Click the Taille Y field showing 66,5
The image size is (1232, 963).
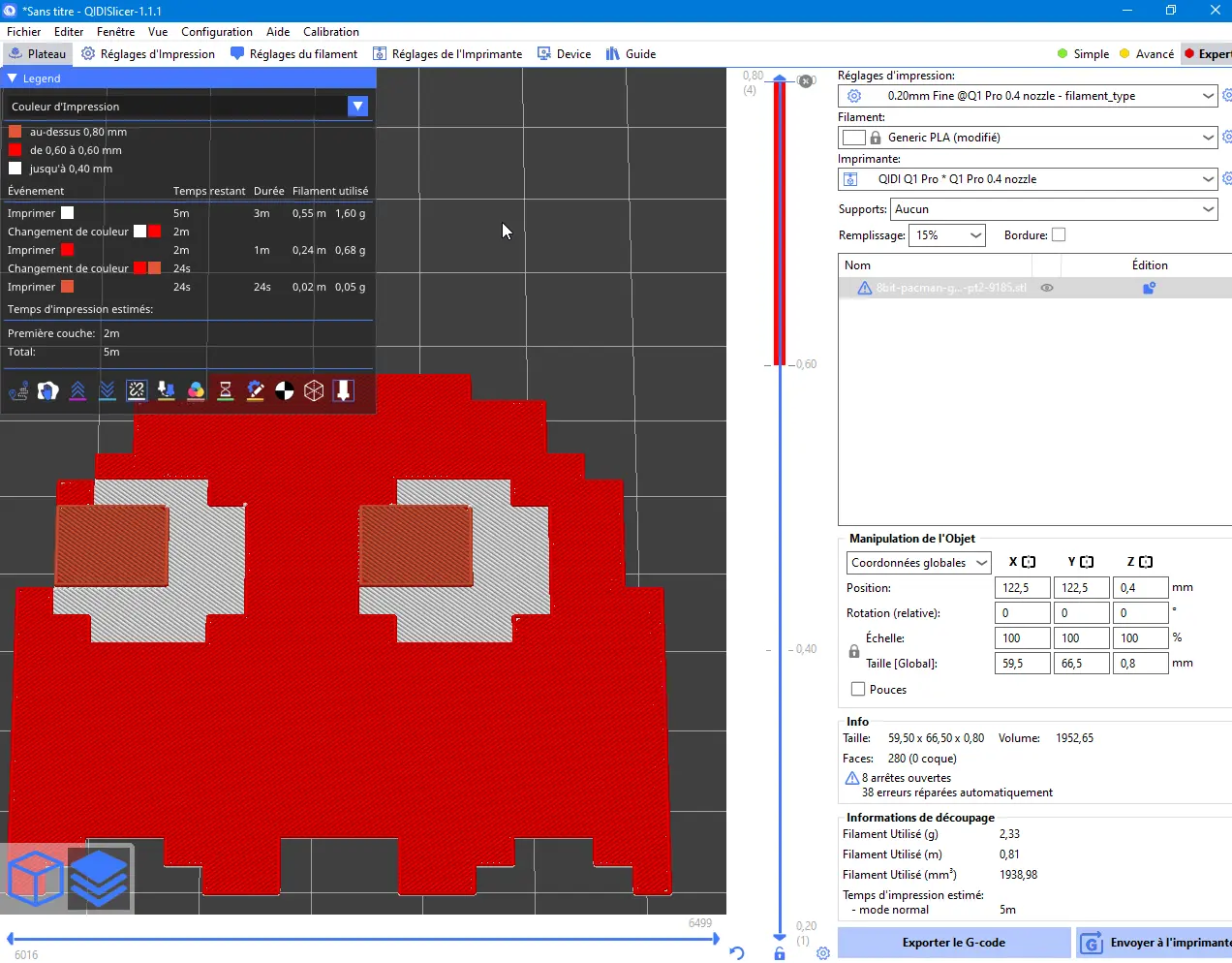pyautogui.click(x=1082, y=664)
